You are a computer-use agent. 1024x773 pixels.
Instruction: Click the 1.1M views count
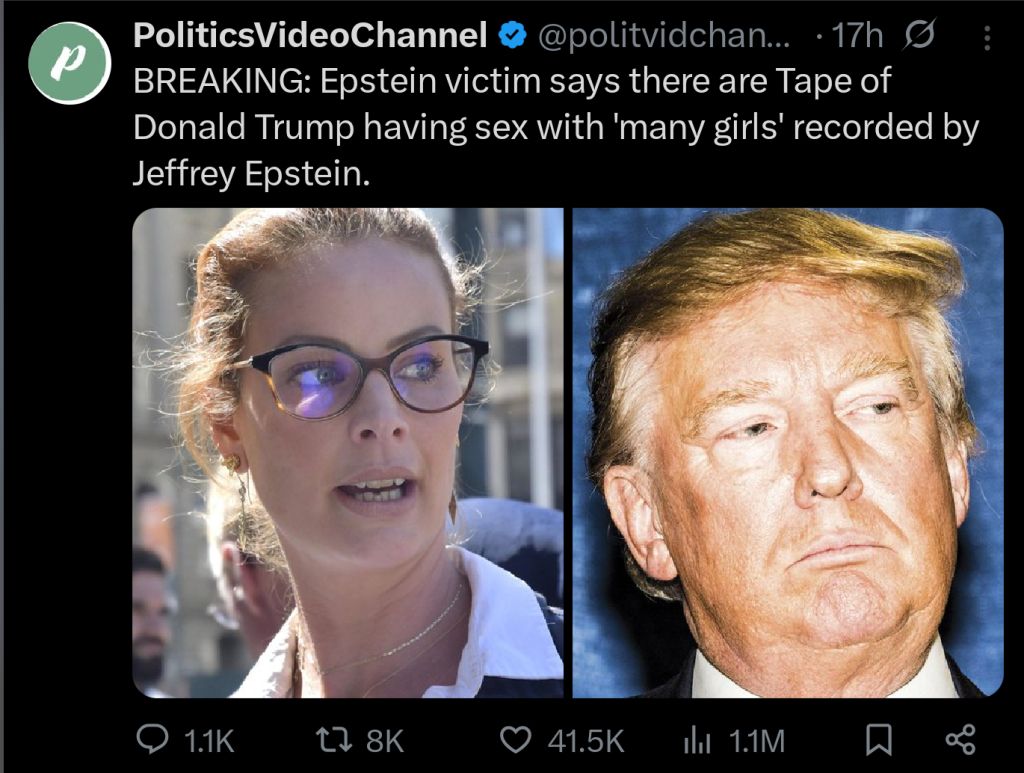pos(756,741)
